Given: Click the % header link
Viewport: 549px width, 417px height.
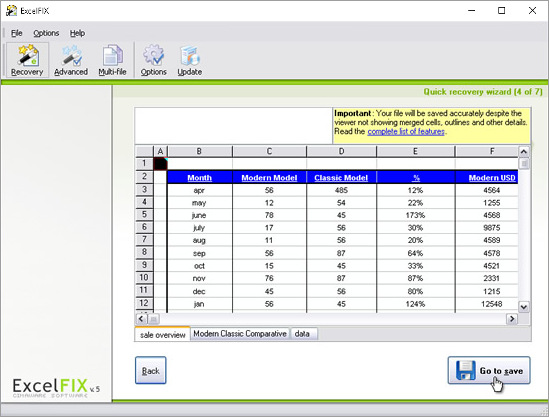Looking at the screenshot, I should pyautogui.click(x=416, y=178).
